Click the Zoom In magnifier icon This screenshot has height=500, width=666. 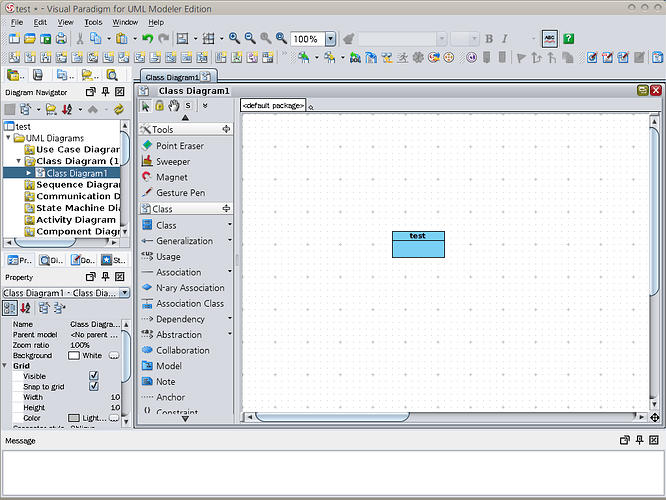pos(234,39)
